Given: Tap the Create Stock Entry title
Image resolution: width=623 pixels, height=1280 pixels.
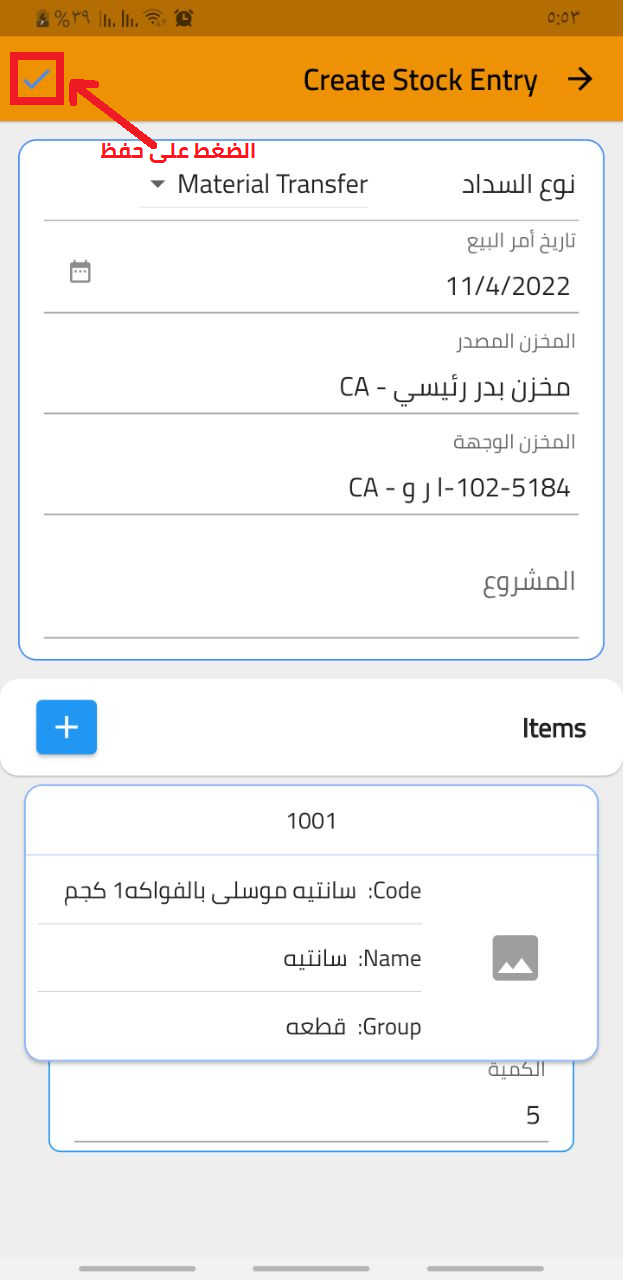Looking at the screenshot, I should pyautogui.click(x=420, y=80).
